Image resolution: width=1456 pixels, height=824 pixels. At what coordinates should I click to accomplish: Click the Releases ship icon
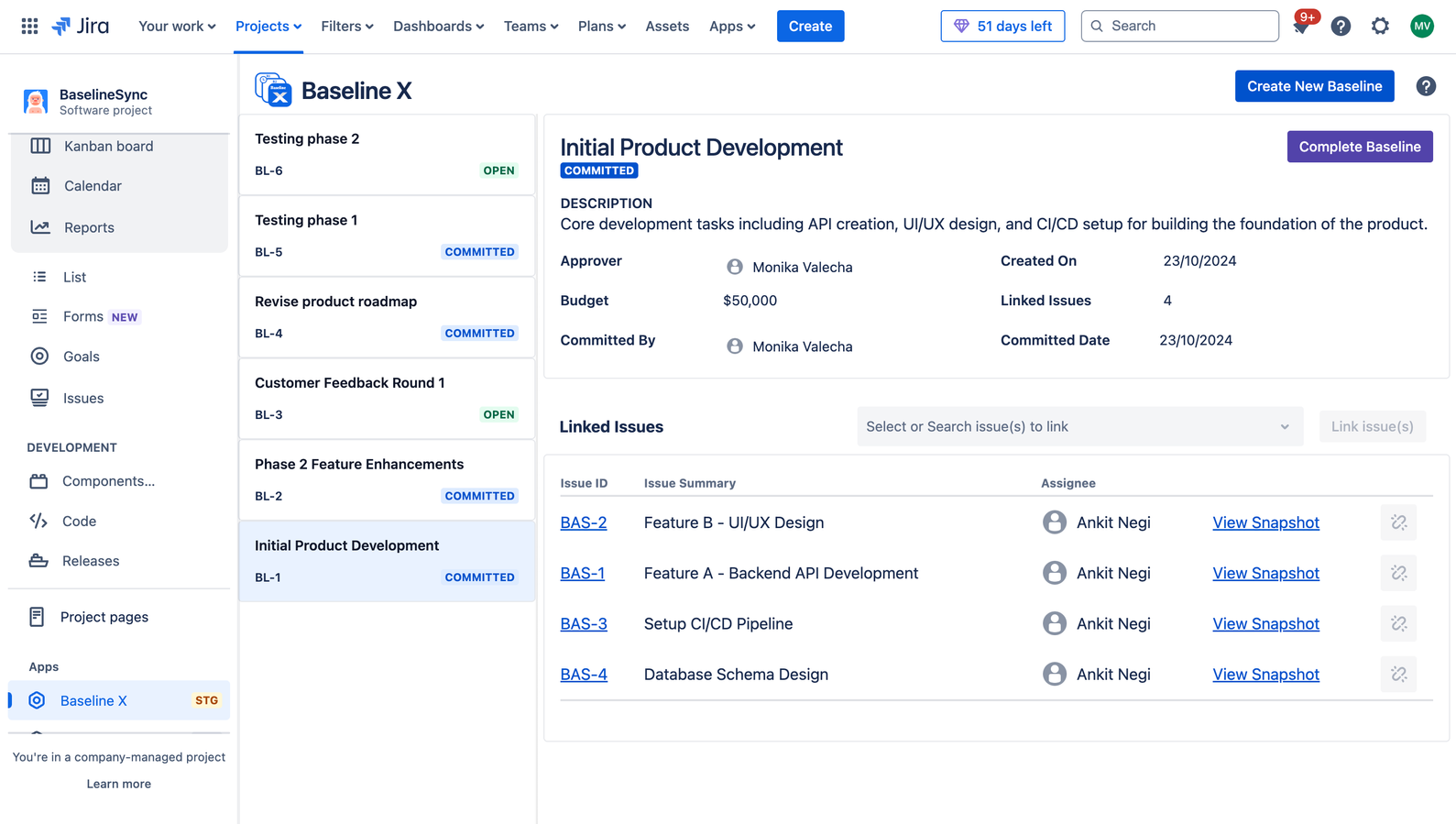click(38, 561)
